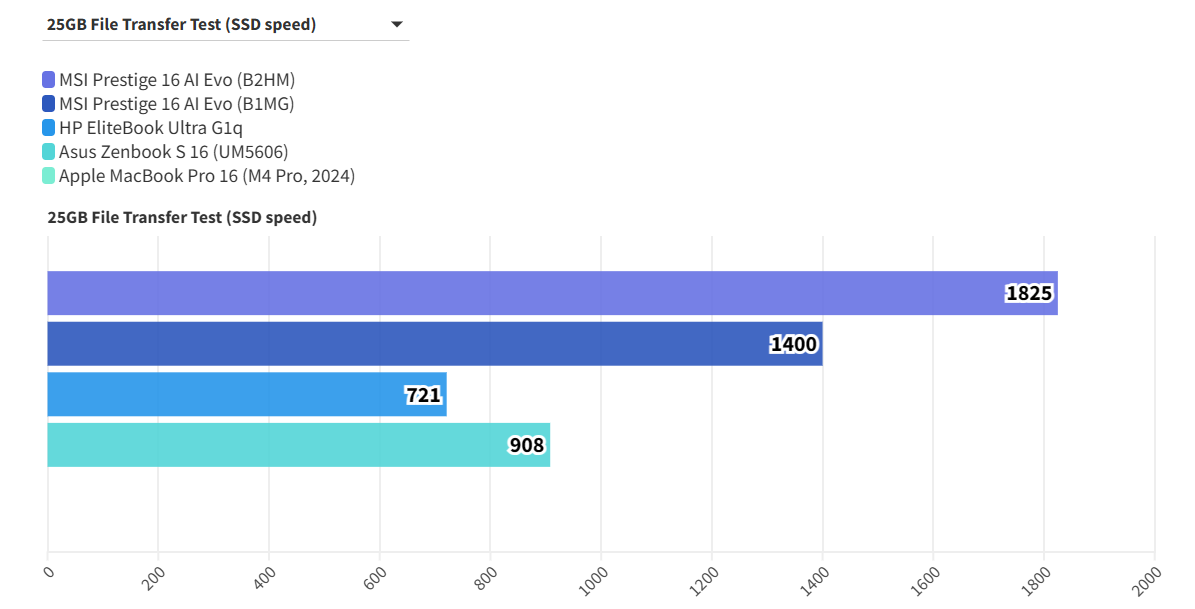The image size is (1195, 609).
Task: Click the dropdown arrow caret
Action: pyautogui.click(x=397, y=25)
